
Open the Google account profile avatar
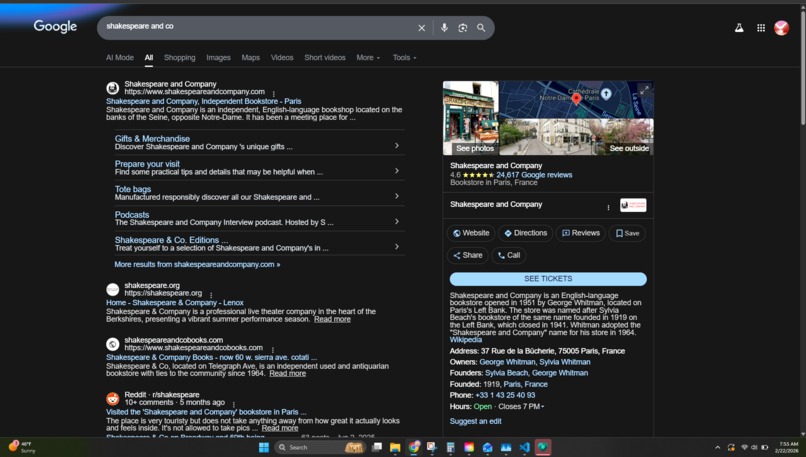(781, 28)
